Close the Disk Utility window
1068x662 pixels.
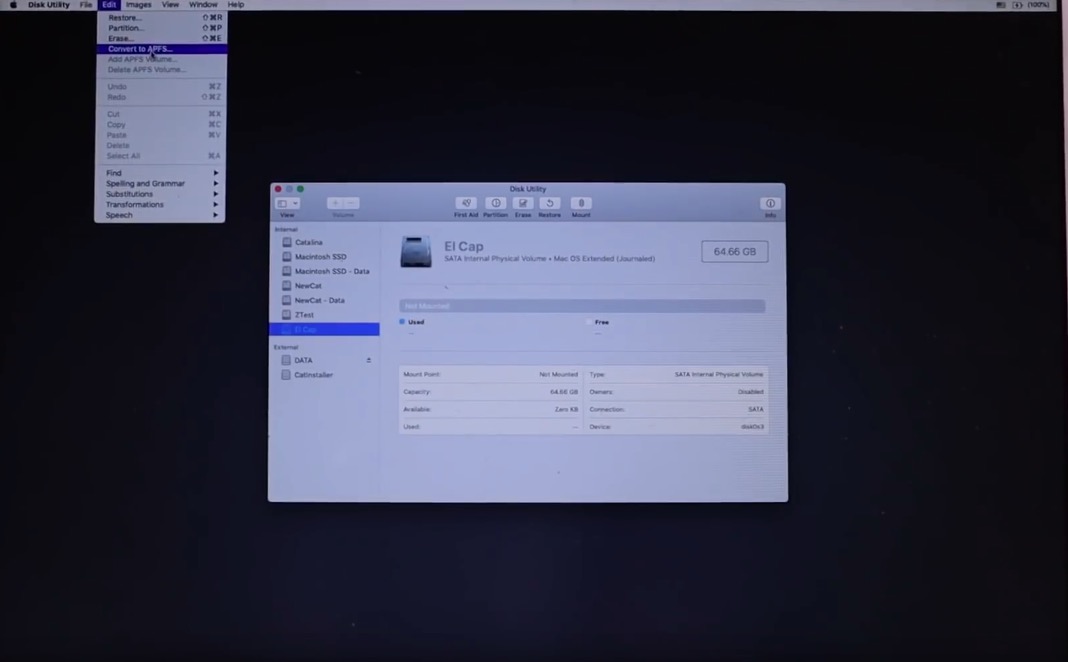[278, 189]
